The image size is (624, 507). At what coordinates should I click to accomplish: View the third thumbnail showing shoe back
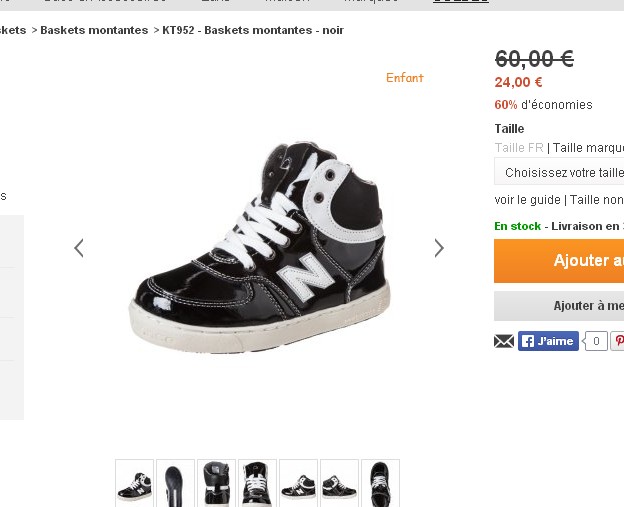coord(217,482)
